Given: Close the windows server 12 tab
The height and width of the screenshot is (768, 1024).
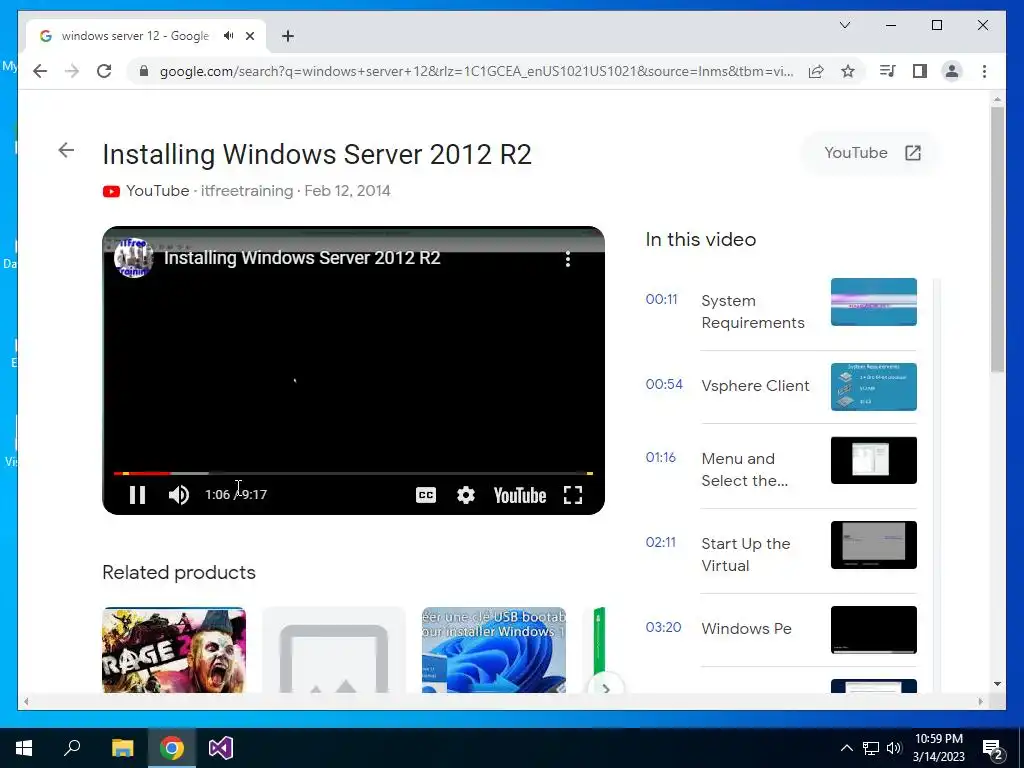Looking at the screenshot, I should coord(249,36).
